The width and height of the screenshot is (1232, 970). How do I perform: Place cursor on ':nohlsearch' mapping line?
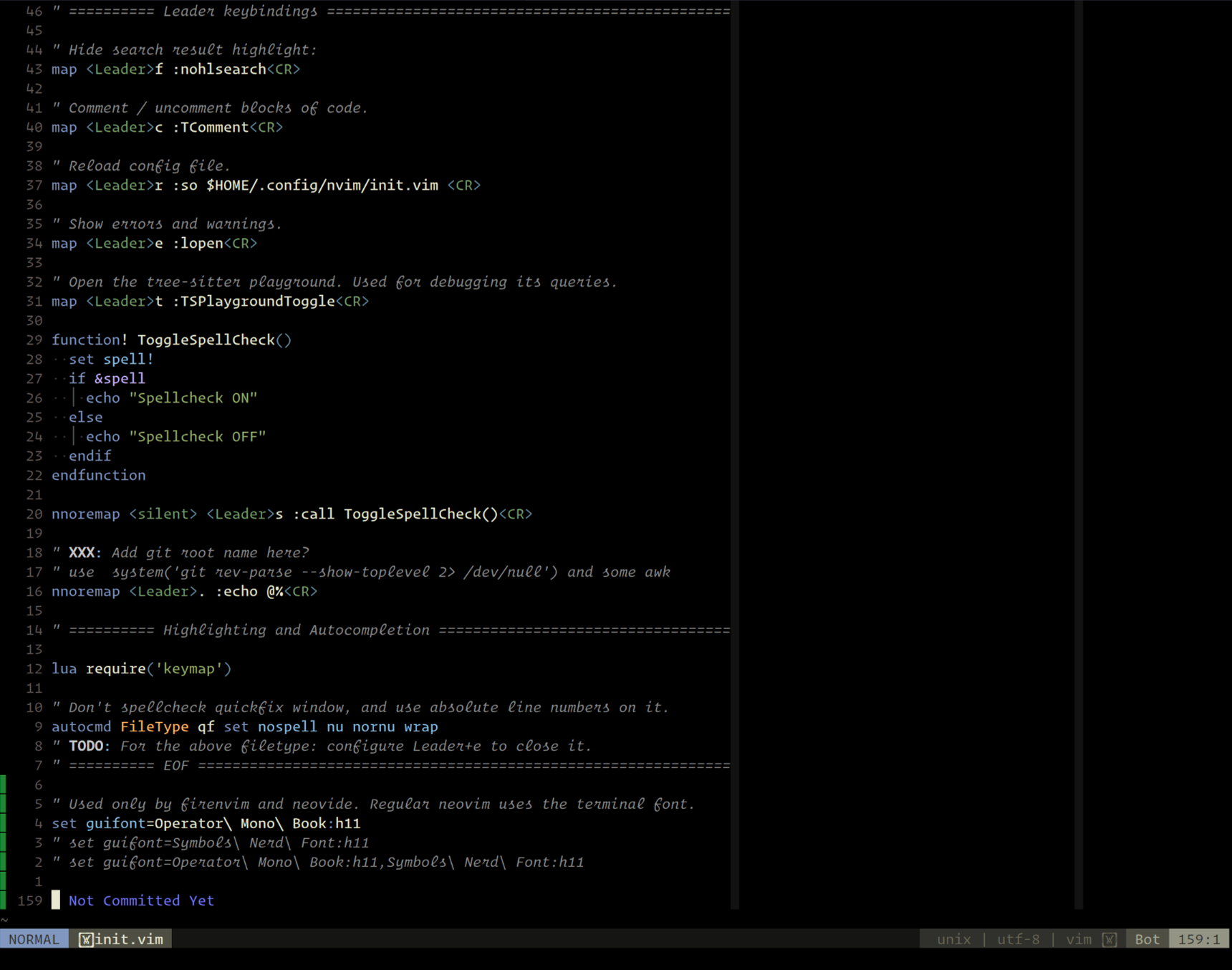coord(175,69)
